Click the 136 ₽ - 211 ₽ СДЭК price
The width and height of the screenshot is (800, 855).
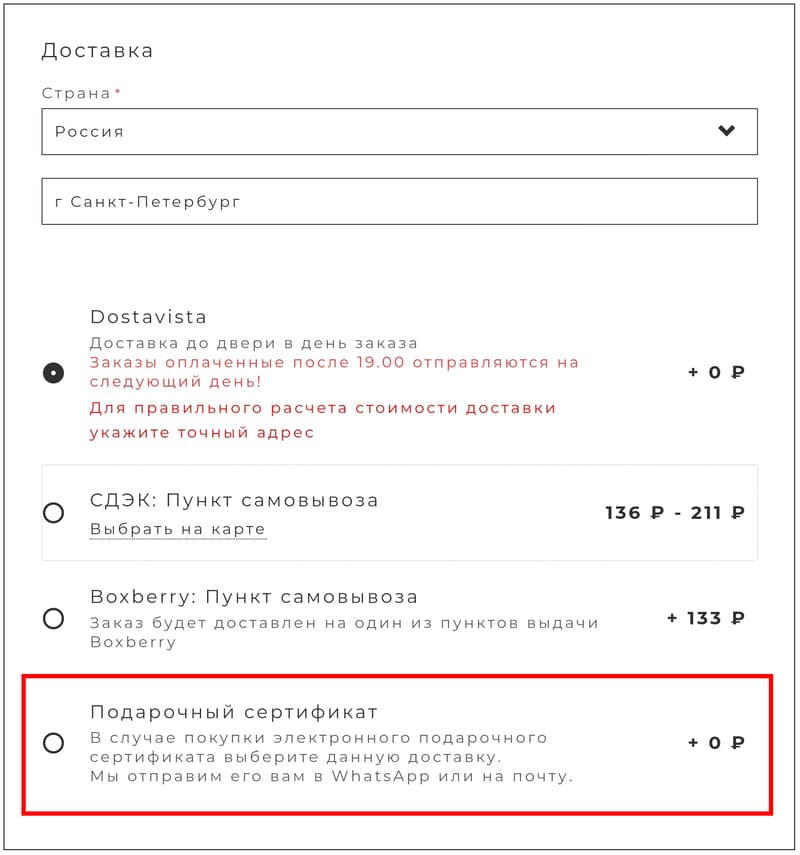point(675,513)
